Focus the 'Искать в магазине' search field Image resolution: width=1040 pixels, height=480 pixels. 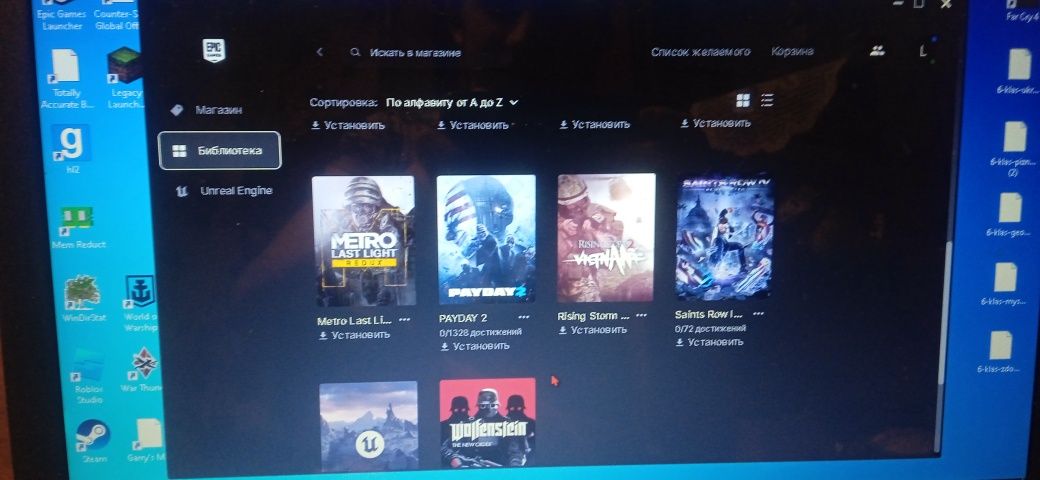[415, 52]
